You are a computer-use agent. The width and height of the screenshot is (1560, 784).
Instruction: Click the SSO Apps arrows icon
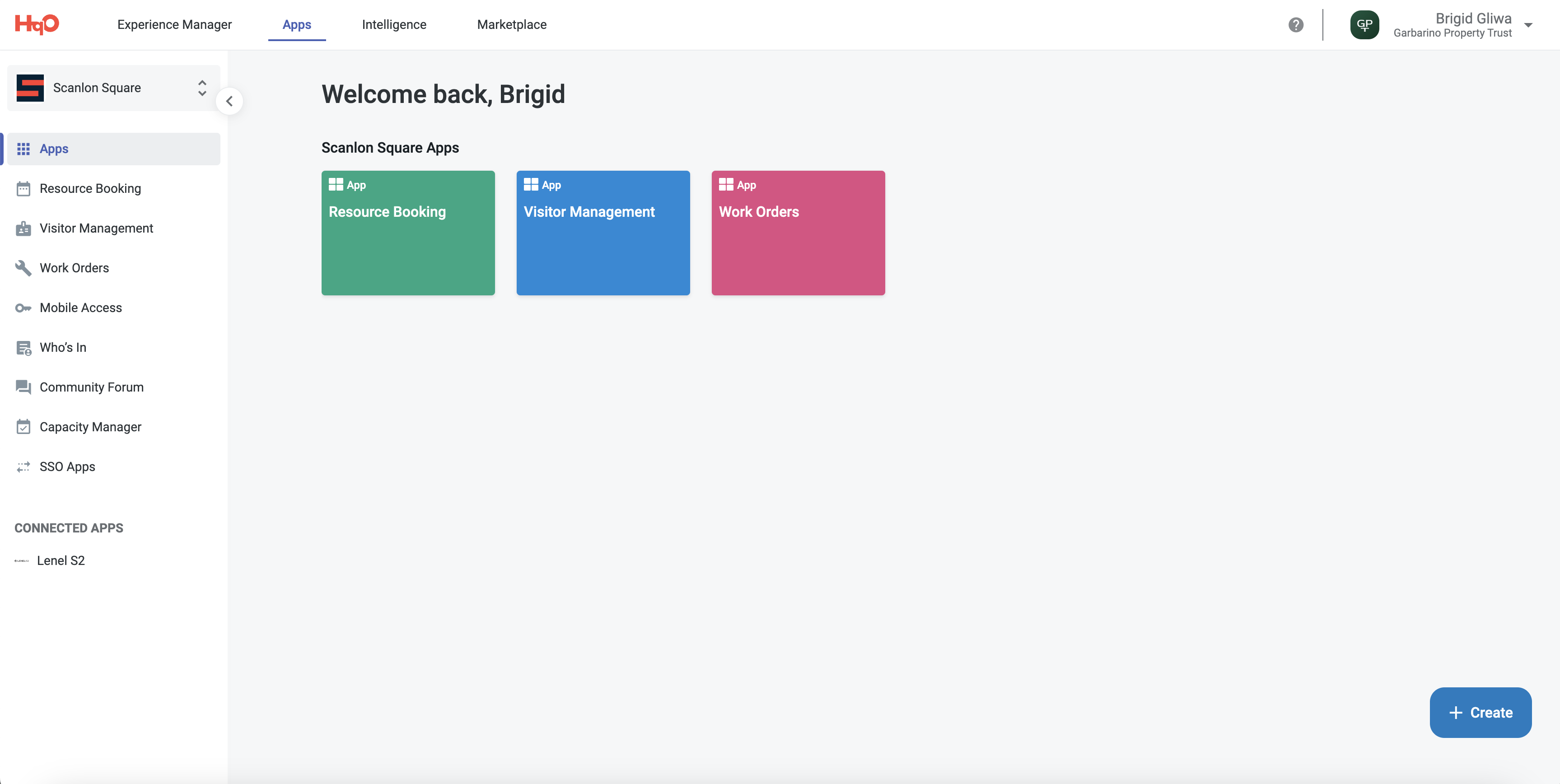click(x=23, y=467)
